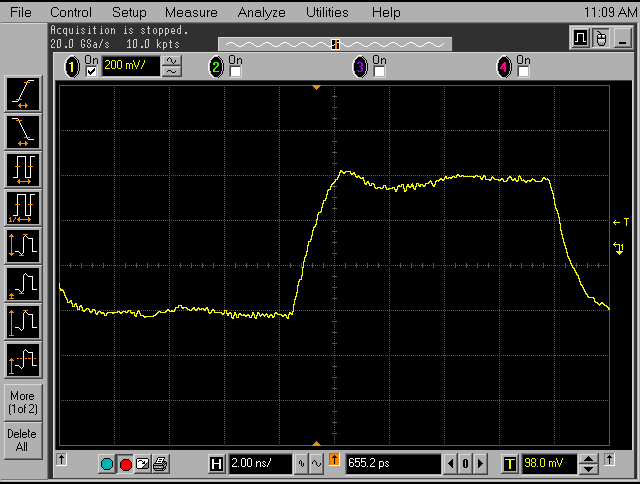This screenshot has width=640, height=484.
Task: Click More (1of2) measurements button
Action: click(x=22, y=402)
